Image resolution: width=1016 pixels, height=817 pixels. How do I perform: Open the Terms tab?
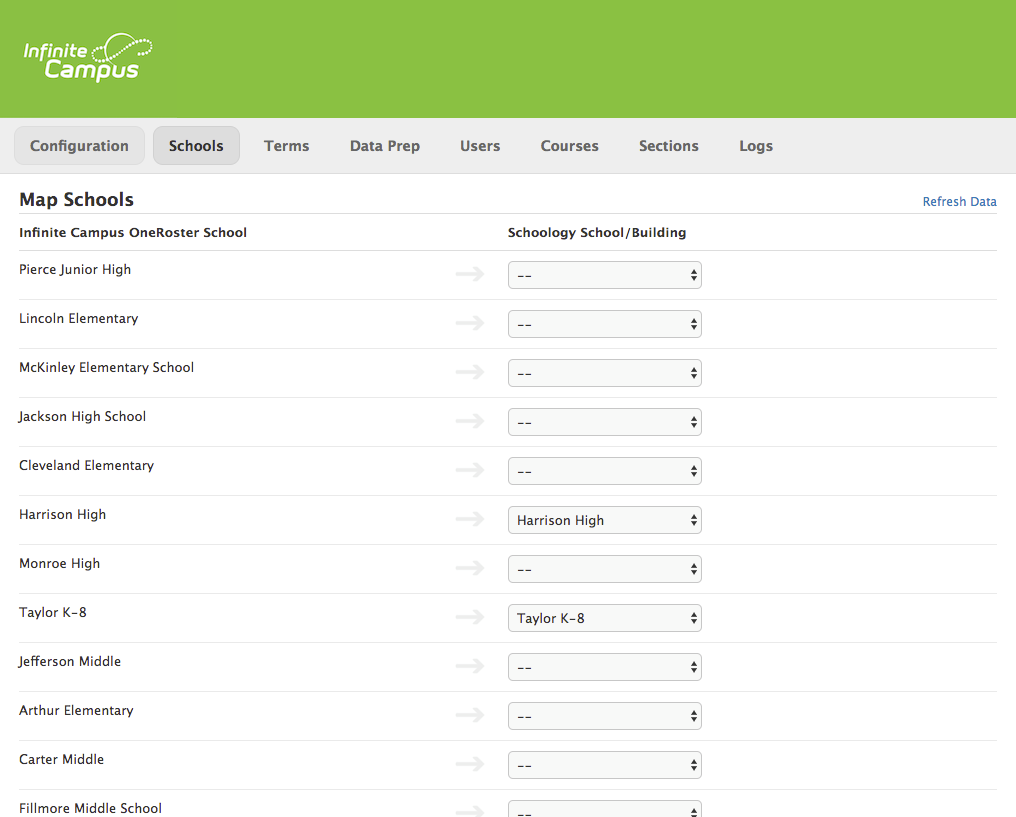(286, 146)
